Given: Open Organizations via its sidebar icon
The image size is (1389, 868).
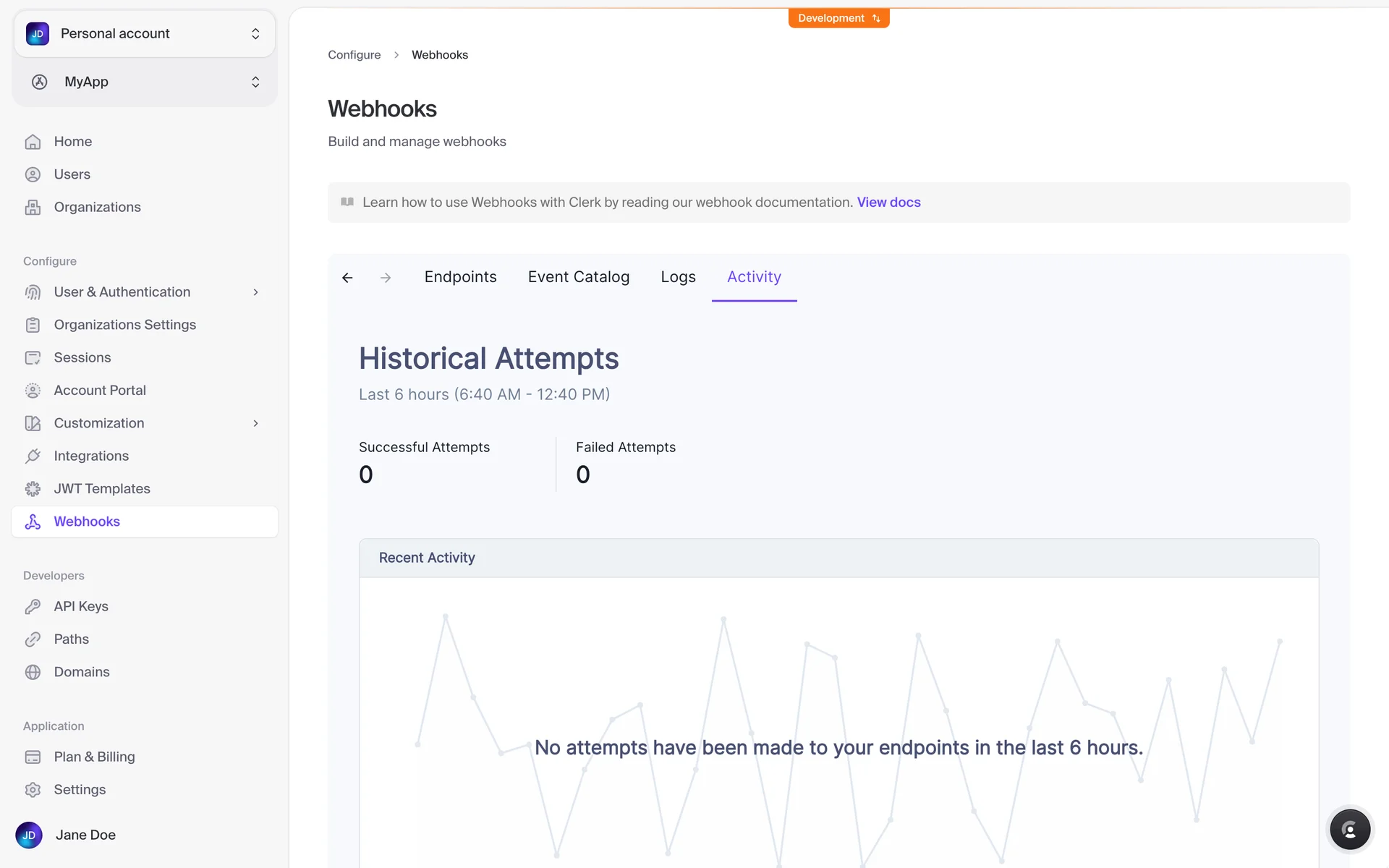Looking at the screenshot, I should point(33,207).
